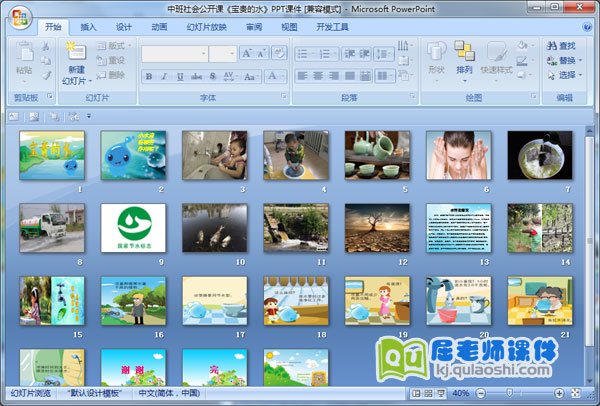The width and height of the screenshot is (600, 406).
Task: Open the font name dropdown
Action: coord(204,54)
